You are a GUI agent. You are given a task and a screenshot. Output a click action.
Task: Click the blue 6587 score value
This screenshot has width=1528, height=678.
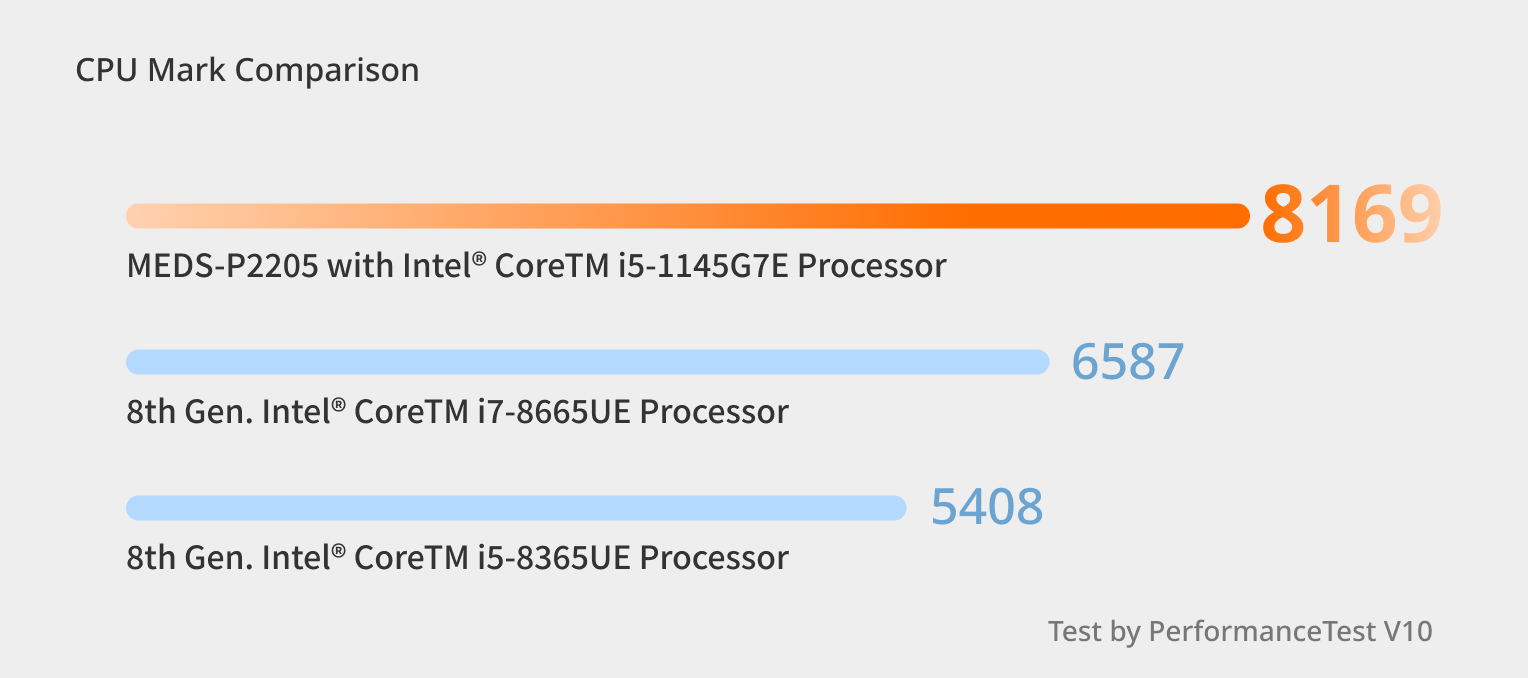click(1128, 361)
